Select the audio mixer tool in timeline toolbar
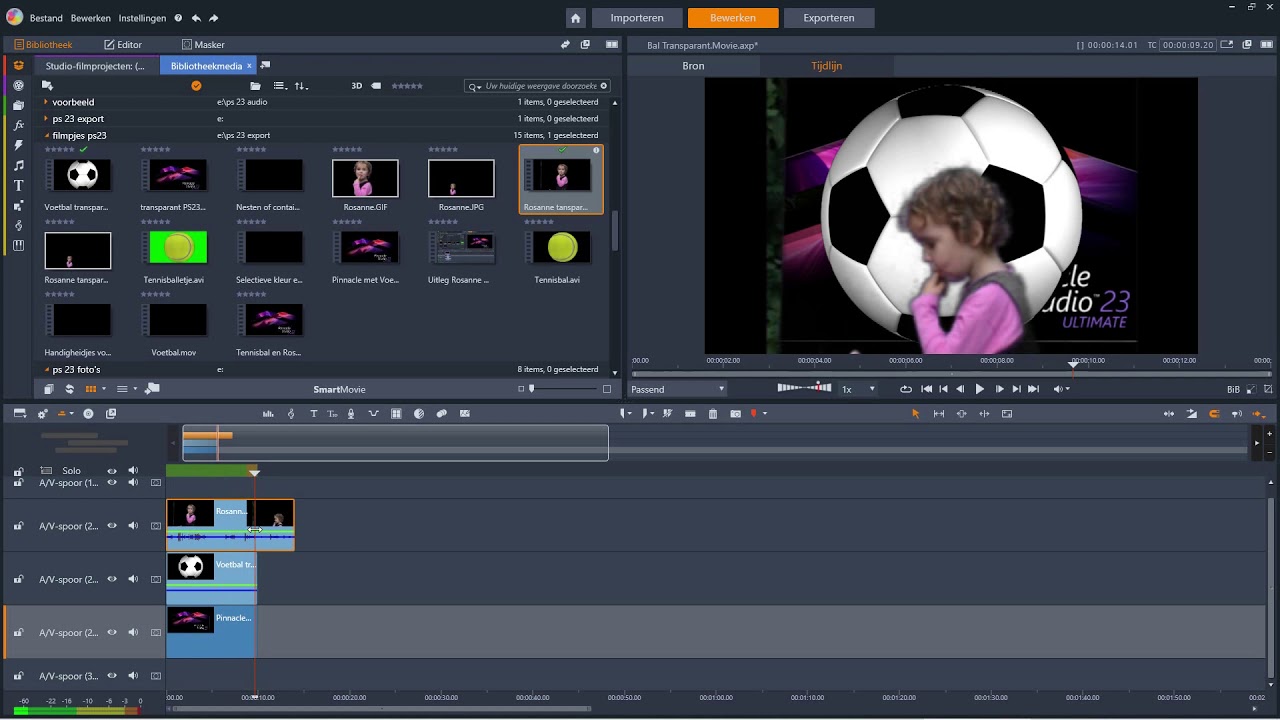 [x=268, y=414]
